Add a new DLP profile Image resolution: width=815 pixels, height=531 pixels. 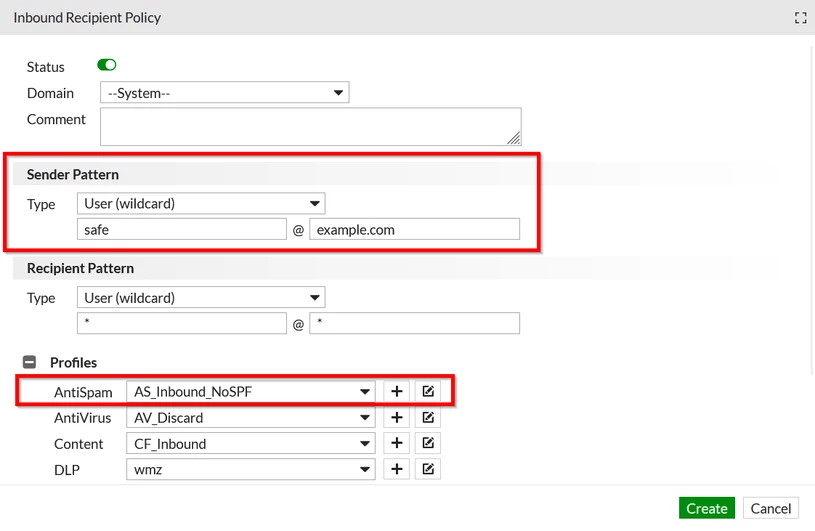coord(397,469)
